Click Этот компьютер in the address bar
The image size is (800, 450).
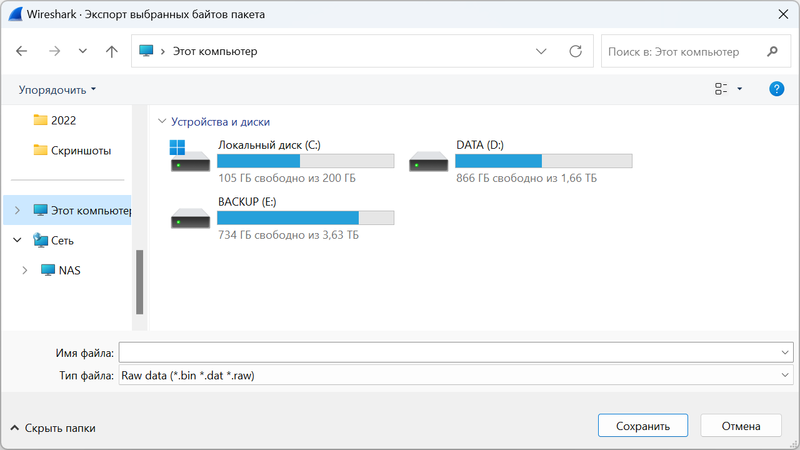pos(215,52)
